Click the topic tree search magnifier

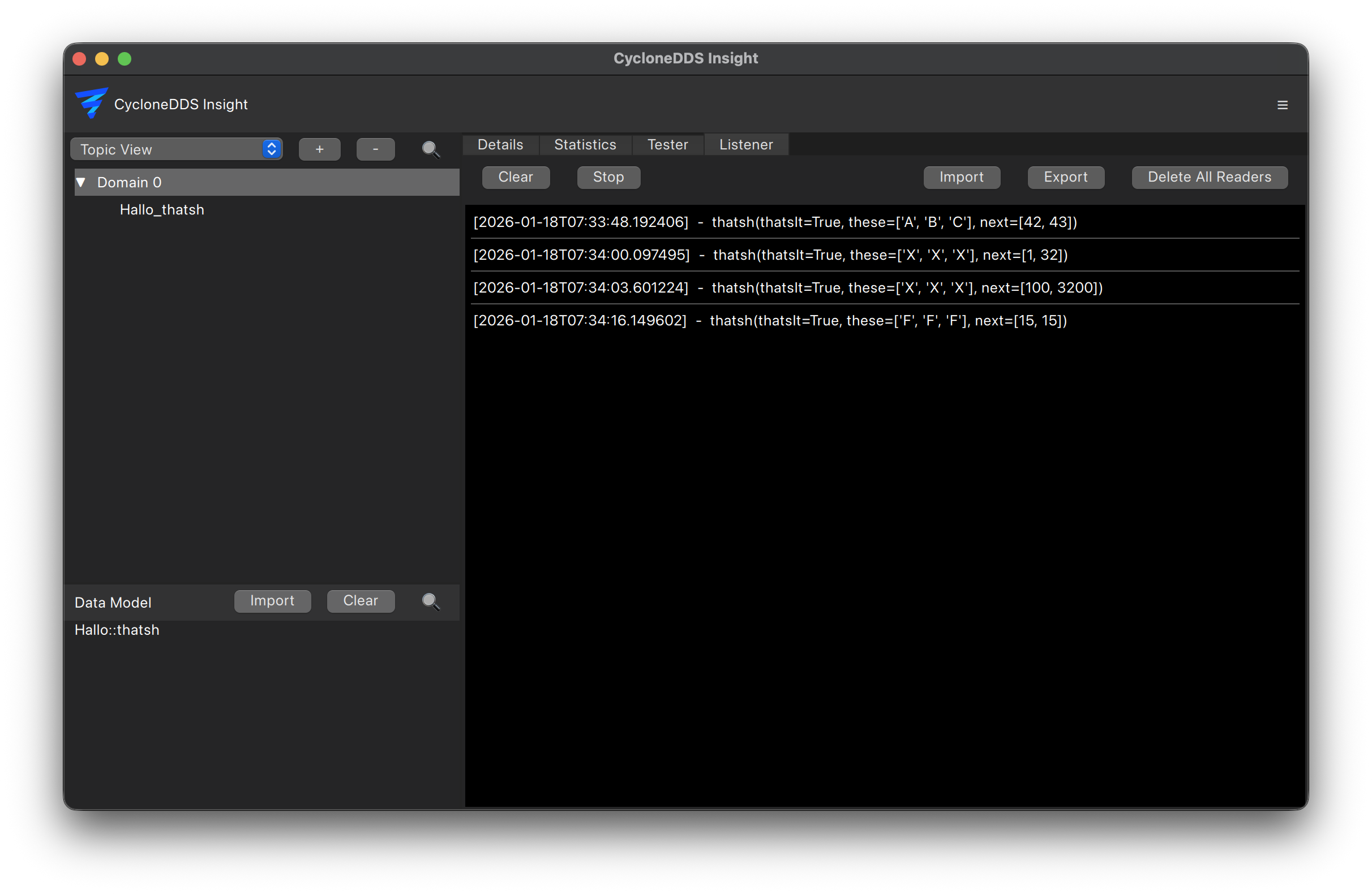click(x=430, y=149)
